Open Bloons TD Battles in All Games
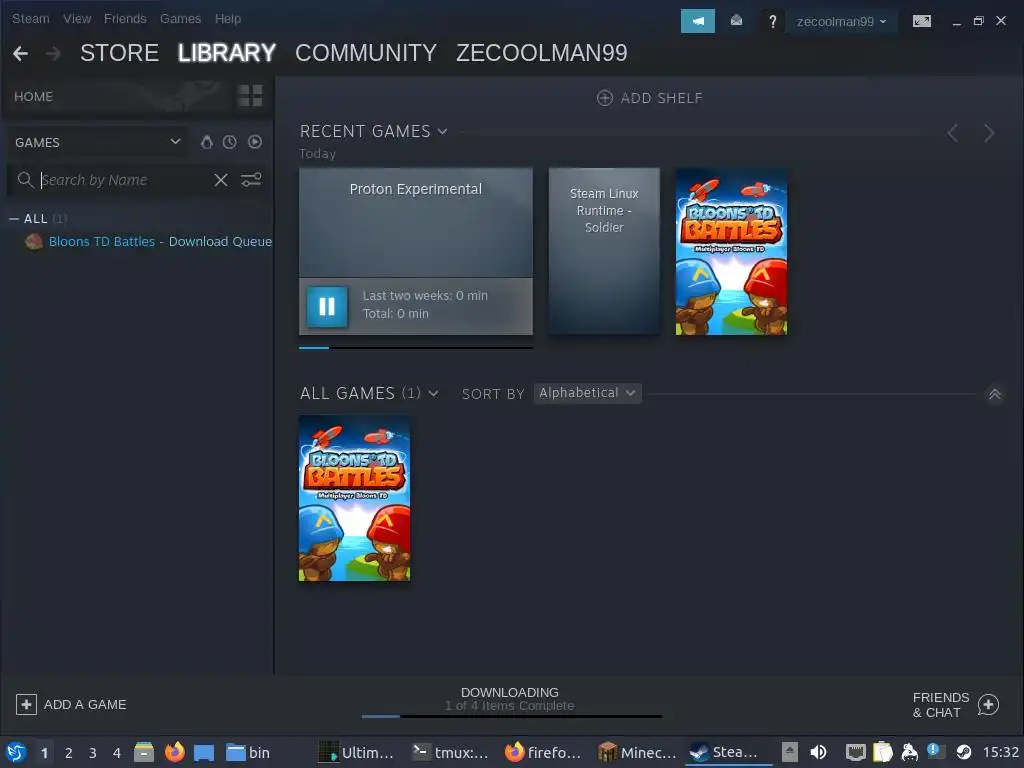This screenshot has height=768, width=1024. pyautogui.click(x=355, y=498)
